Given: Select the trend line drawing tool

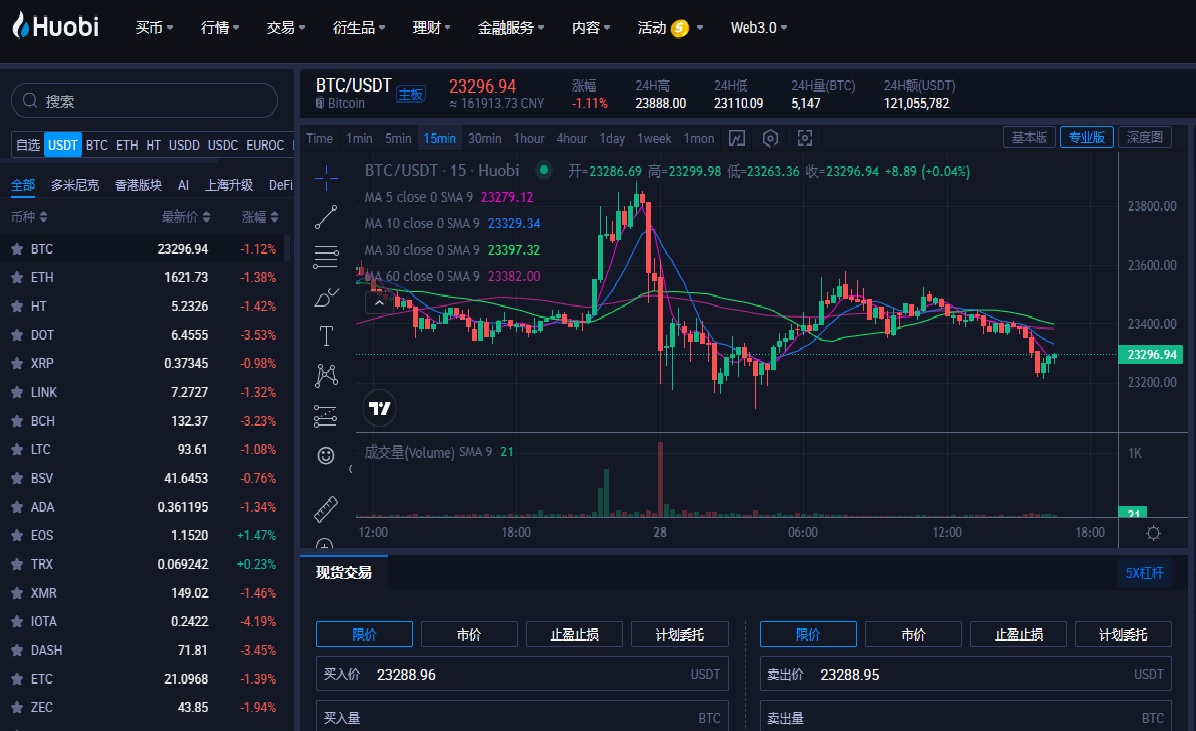Looking at the screenshot, I should [x=326, y=216].
